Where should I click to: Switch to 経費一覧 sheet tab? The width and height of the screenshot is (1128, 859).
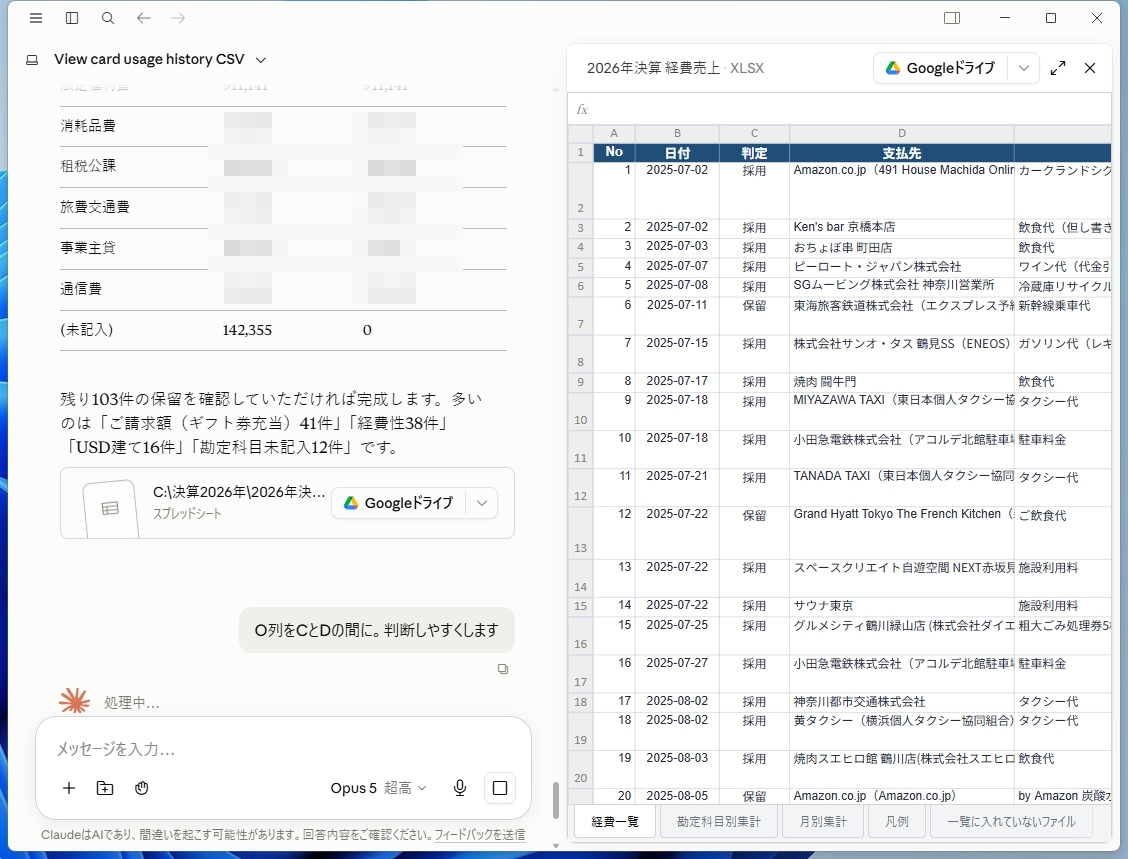tap(614, 822)
